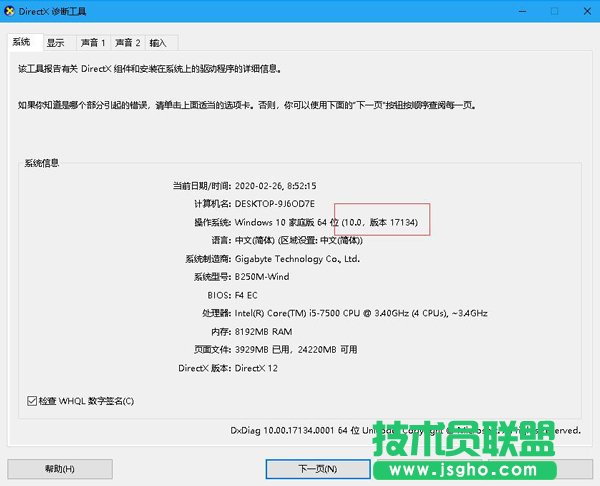
Task: Click the 下一页(N) button
Action: pyautogui.click(x=318, y=469)
